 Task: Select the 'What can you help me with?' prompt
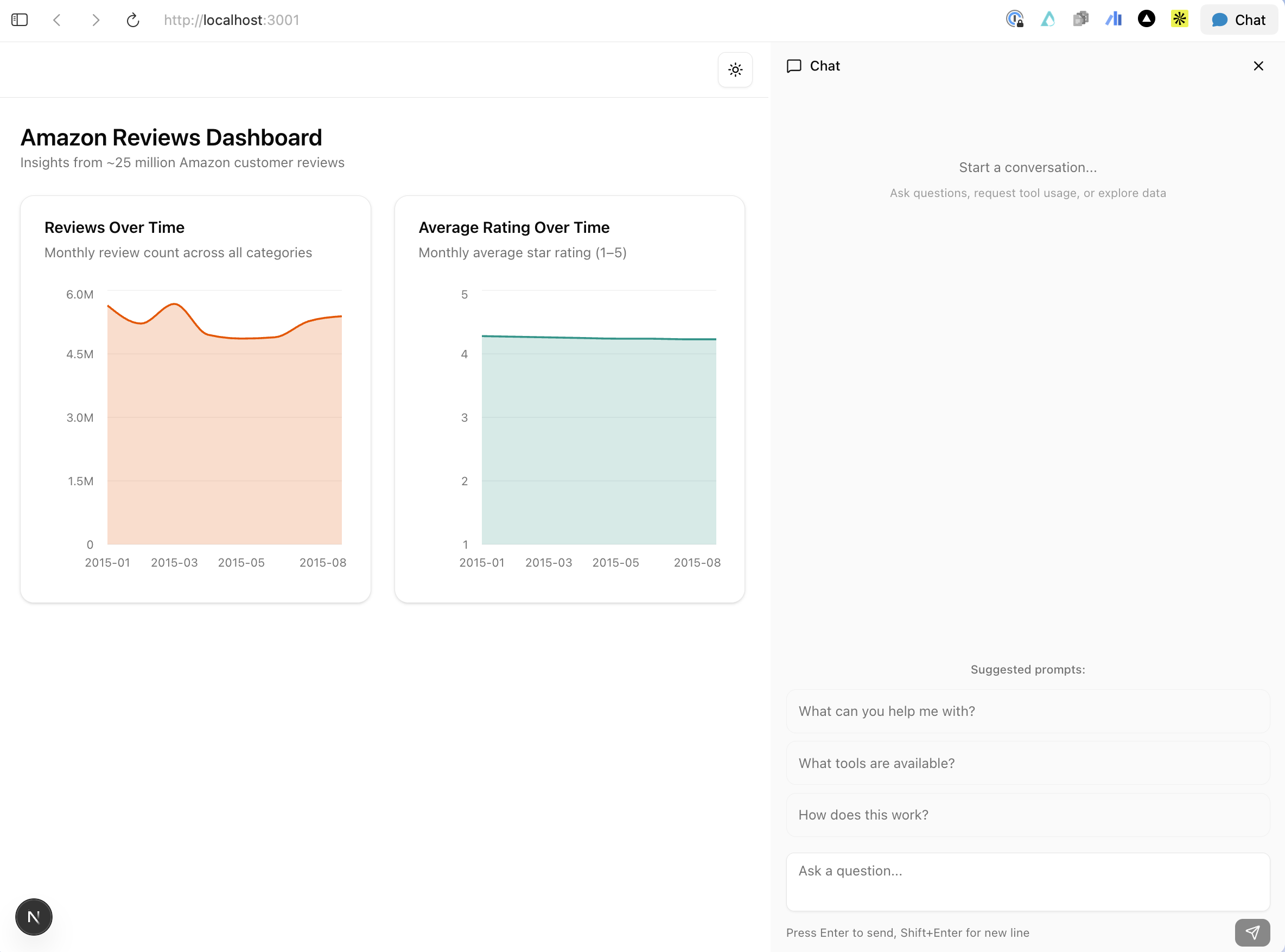pyautogui.click(x=1027, y=711)
